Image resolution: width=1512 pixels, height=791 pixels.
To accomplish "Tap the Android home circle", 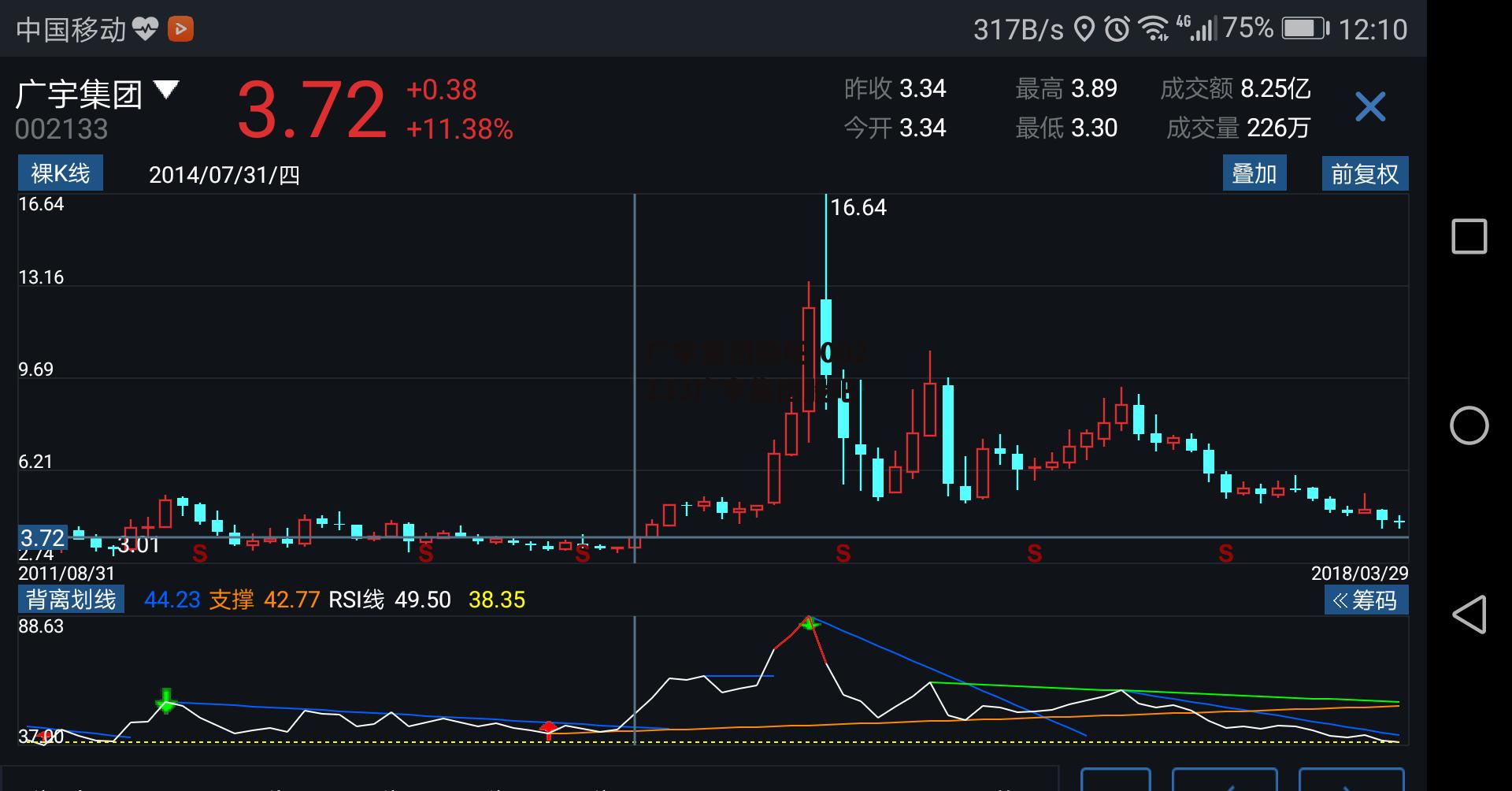I will pos(1469,426).
